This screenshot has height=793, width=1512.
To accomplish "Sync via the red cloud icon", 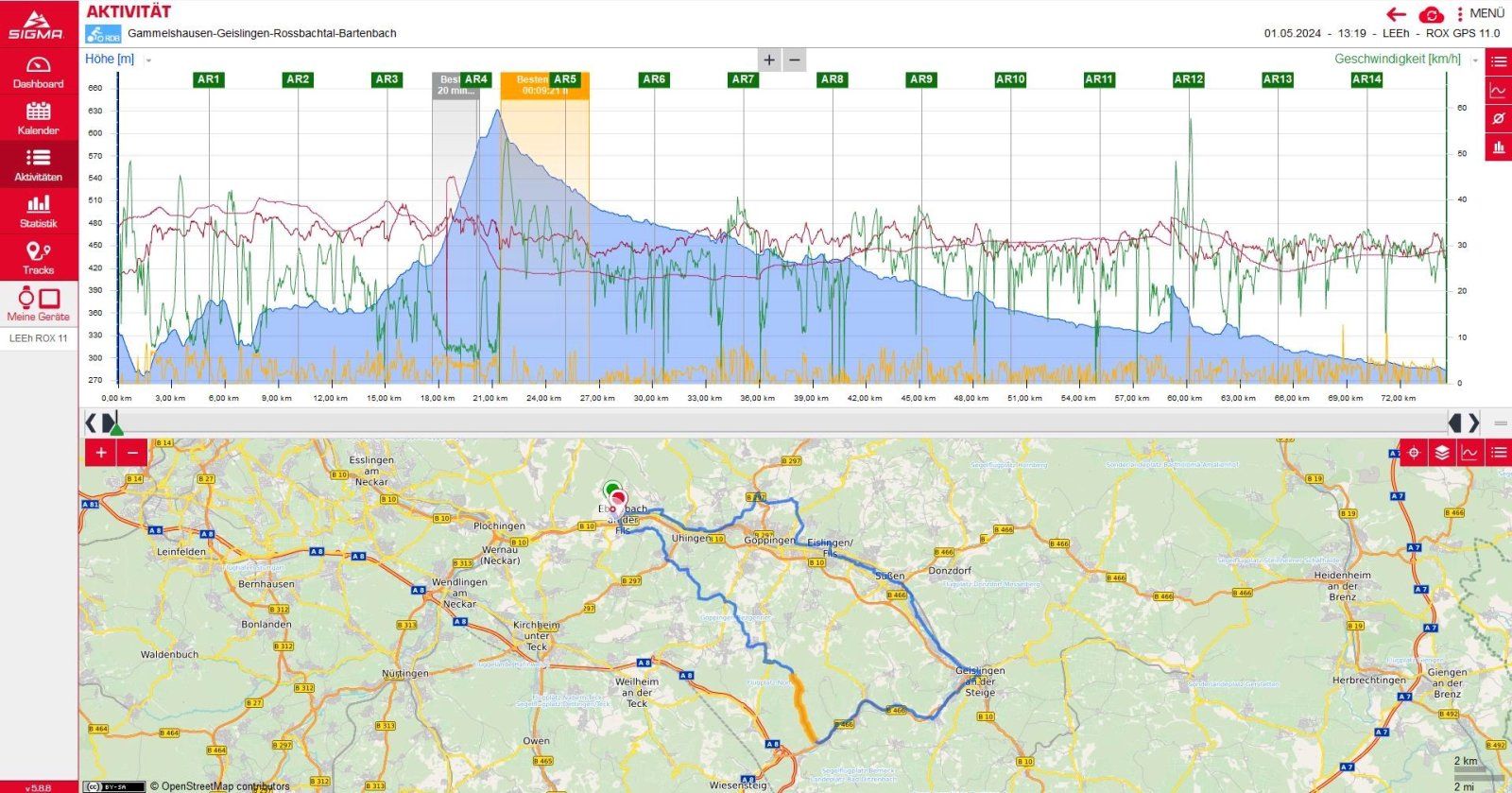I will (x=1431, y=14).
